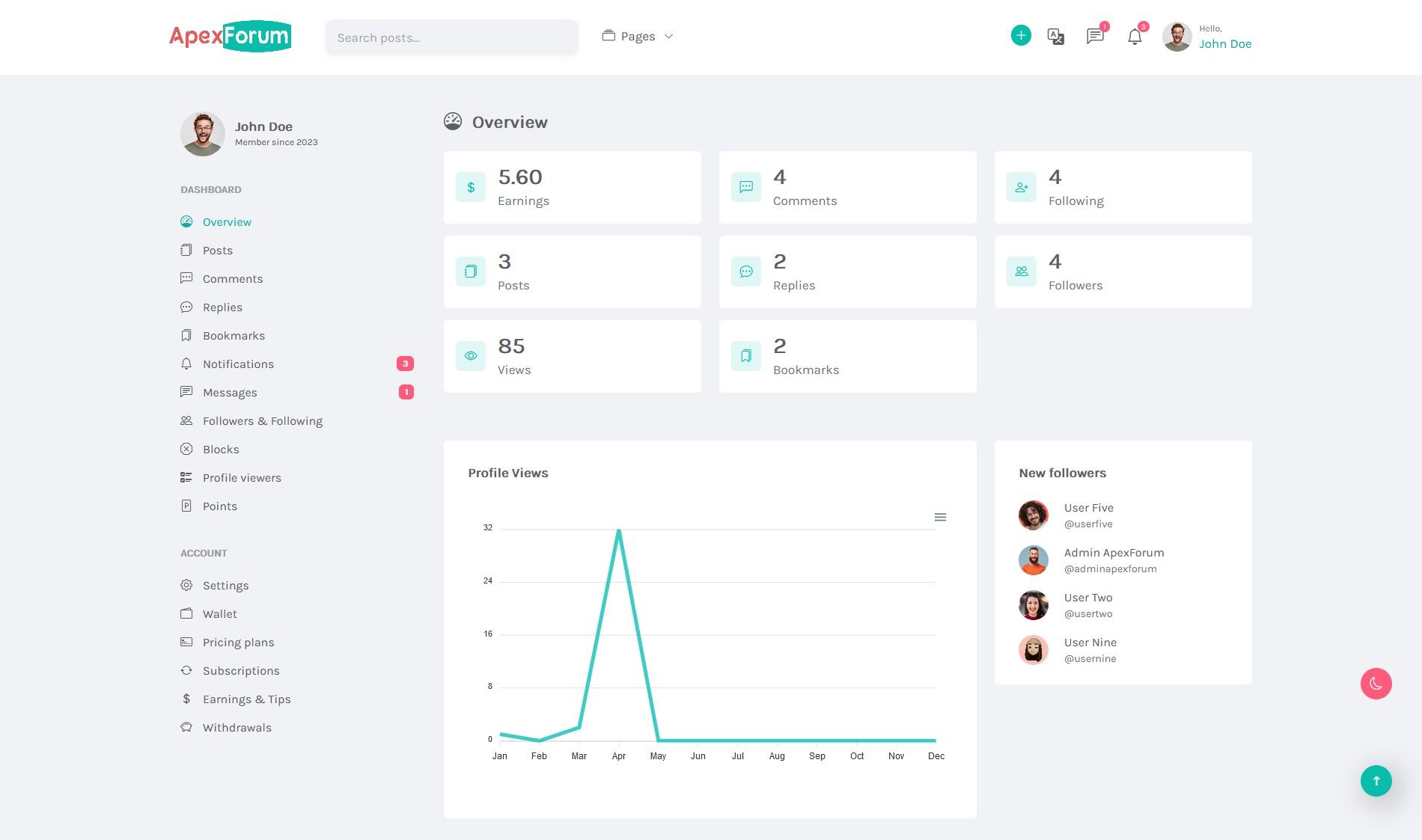Click the Search posts input field
Screen dimensions: 1422x840
click(451, 37)
